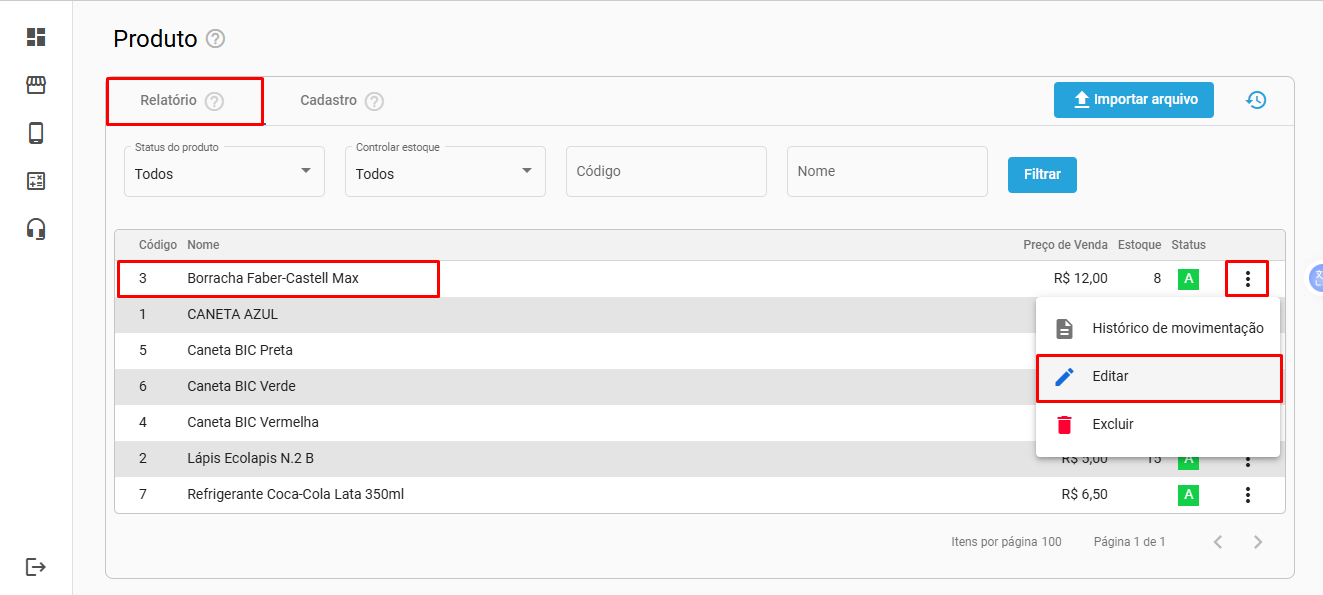Open three-dot menu for Refrigerante Coca-Cola Lata
The height and width of the screenshot is (595, 1323).
1247,495
